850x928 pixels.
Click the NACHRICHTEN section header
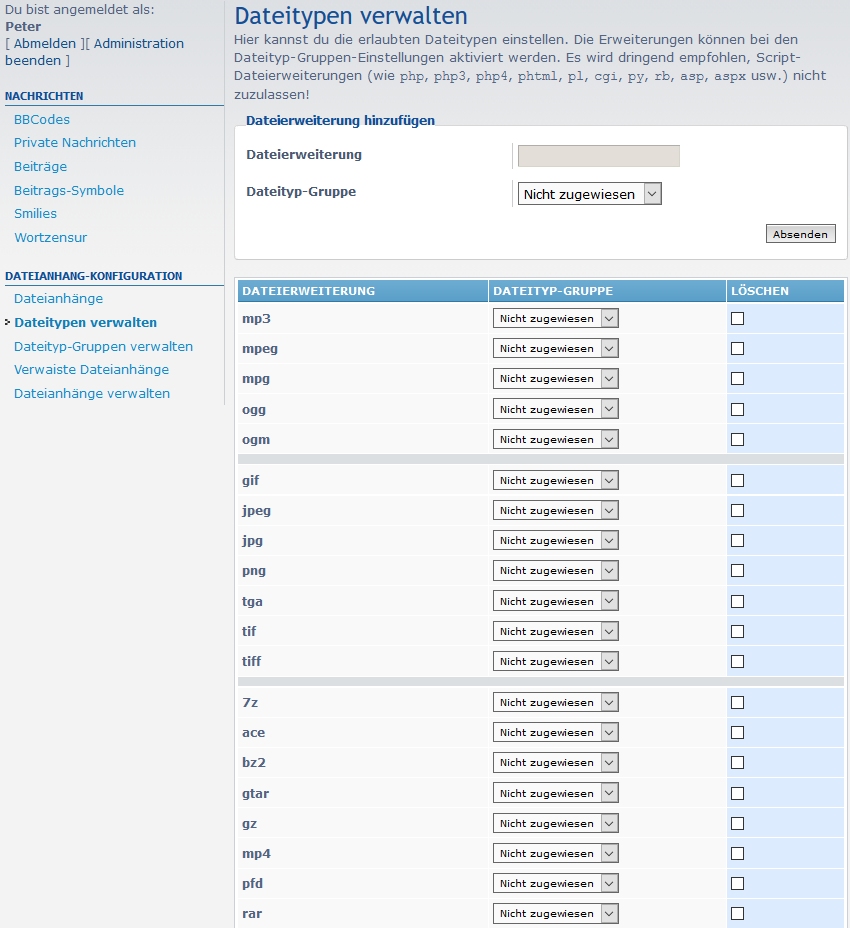click(x=44, y=96)
